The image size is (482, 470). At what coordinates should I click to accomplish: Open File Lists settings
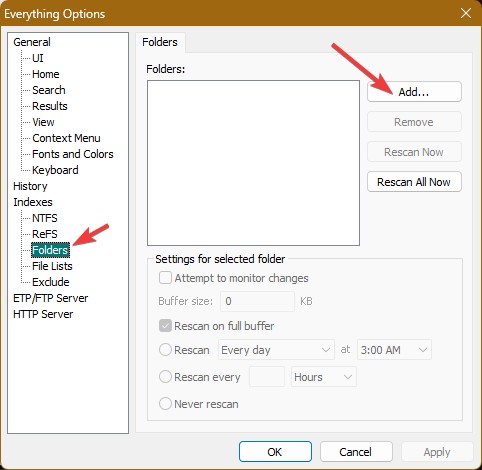tap(52, 266)
